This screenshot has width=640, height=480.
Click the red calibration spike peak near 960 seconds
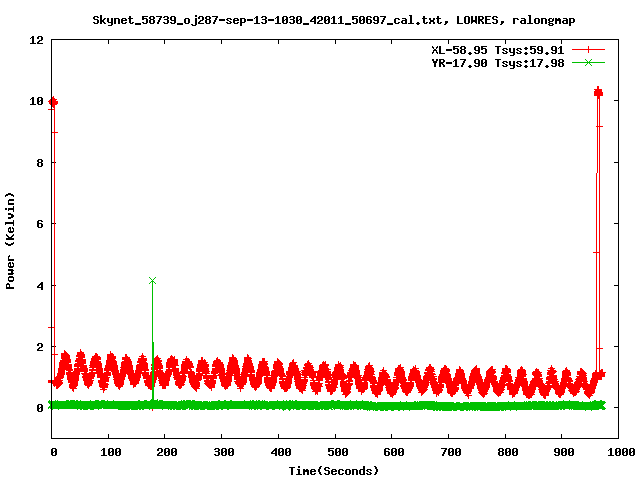598,92
